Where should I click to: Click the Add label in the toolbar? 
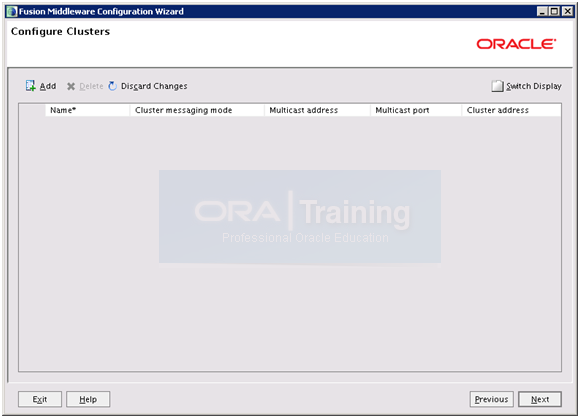click(48, 86)
